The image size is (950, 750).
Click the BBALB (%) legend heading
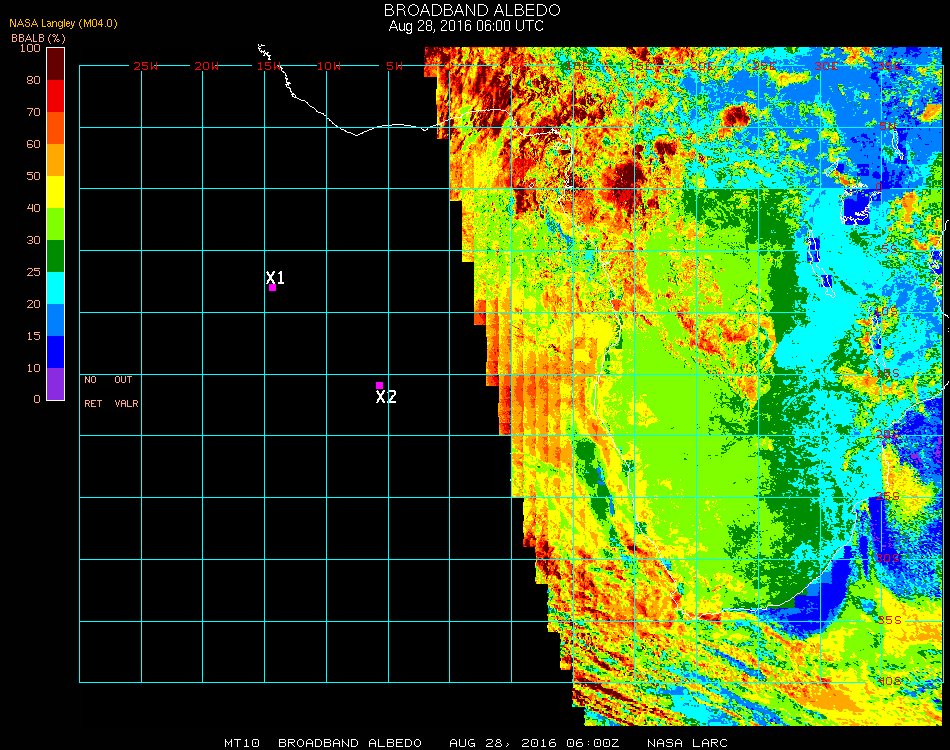pyautogui.click(x=37, y=38)
